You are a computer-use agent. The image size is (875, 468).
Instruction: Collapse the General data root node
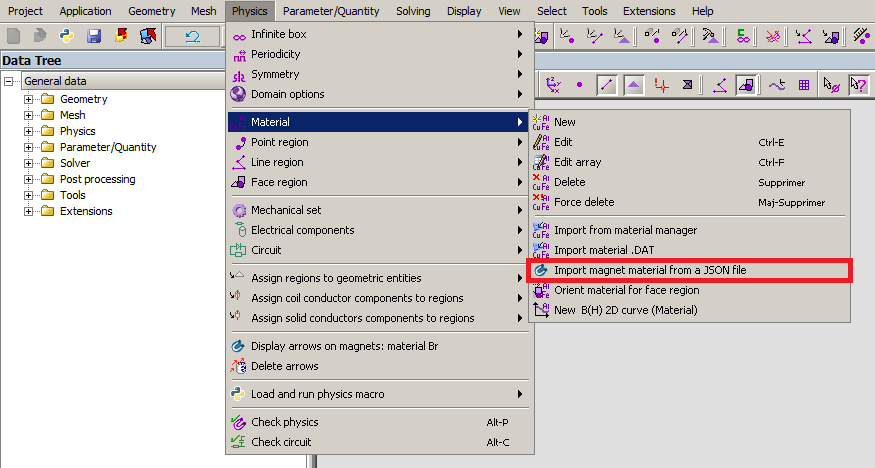(8, 81)
